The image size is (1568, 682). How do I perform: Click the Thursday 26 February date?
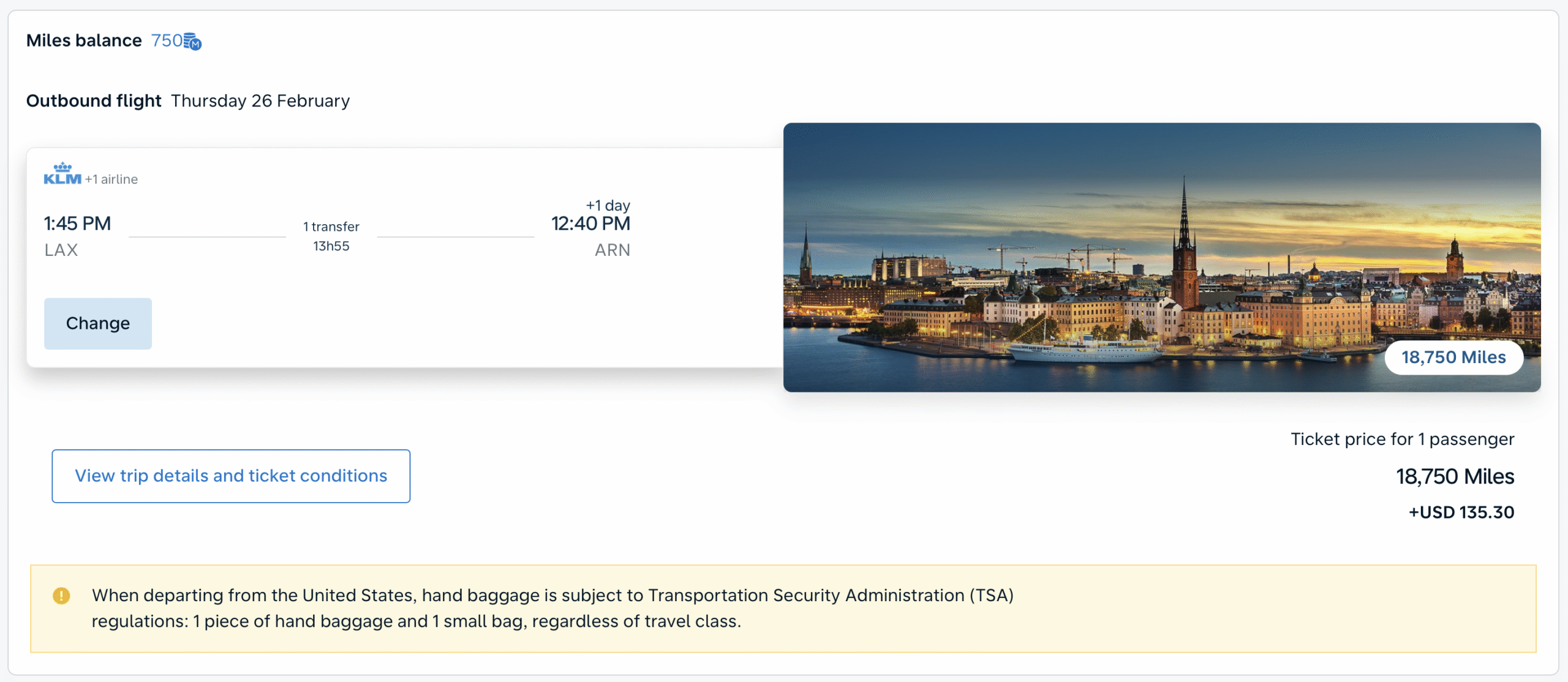(260, 100)
